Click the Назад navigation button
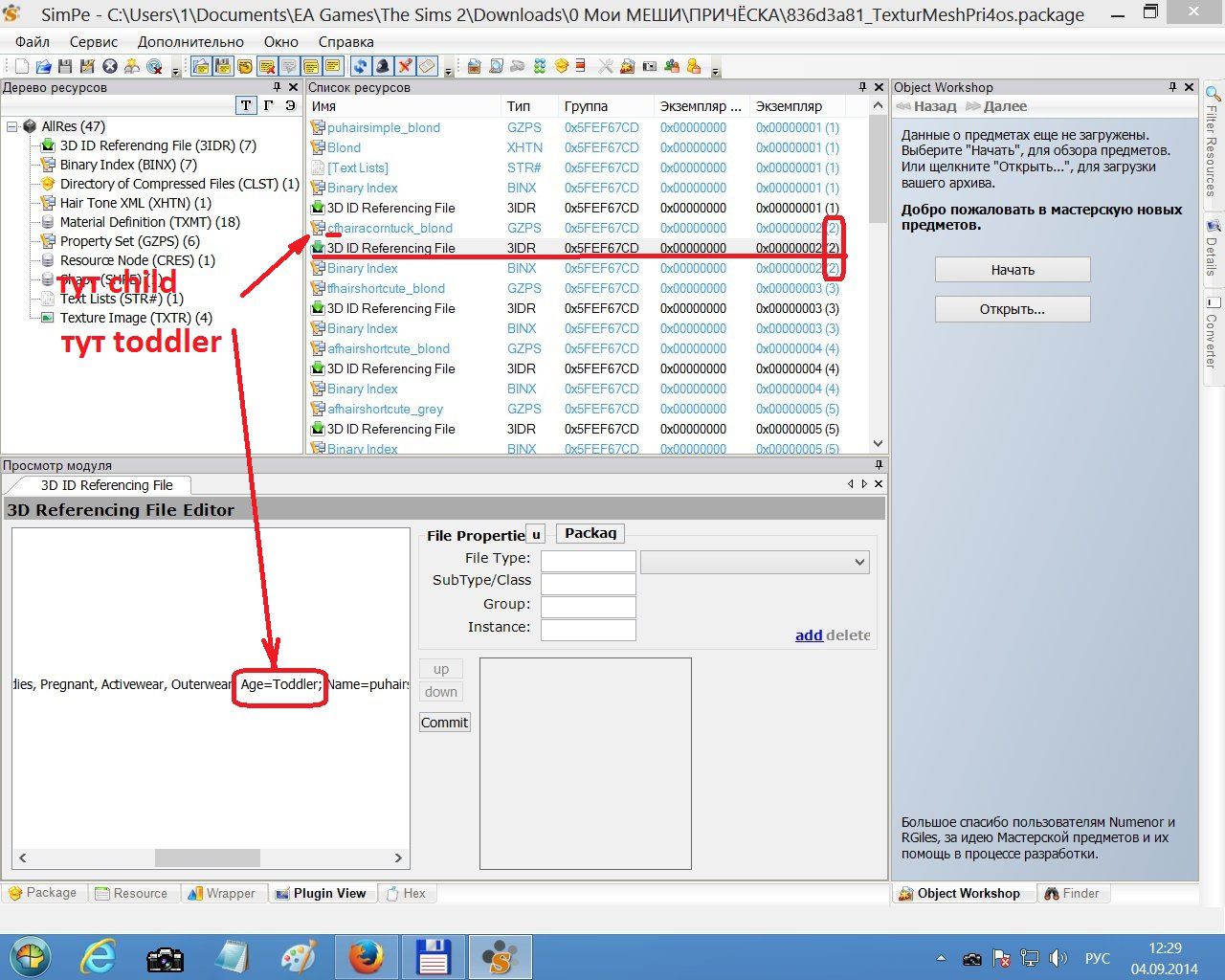This screenshot has height=980, width=1225. pos(926,106)
